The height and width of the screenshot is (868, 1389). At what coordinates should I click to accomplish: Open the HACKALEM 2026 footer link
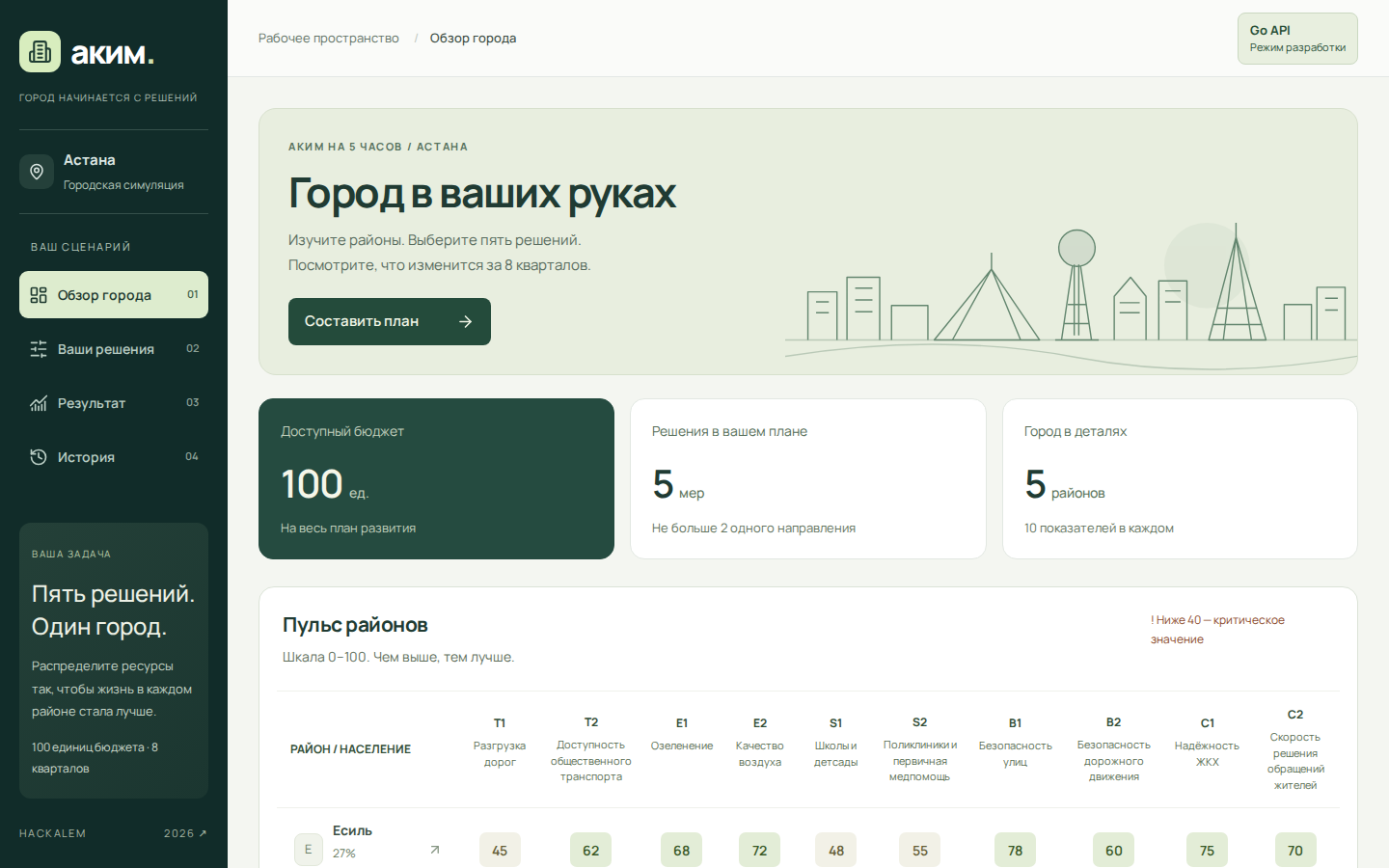114,833
